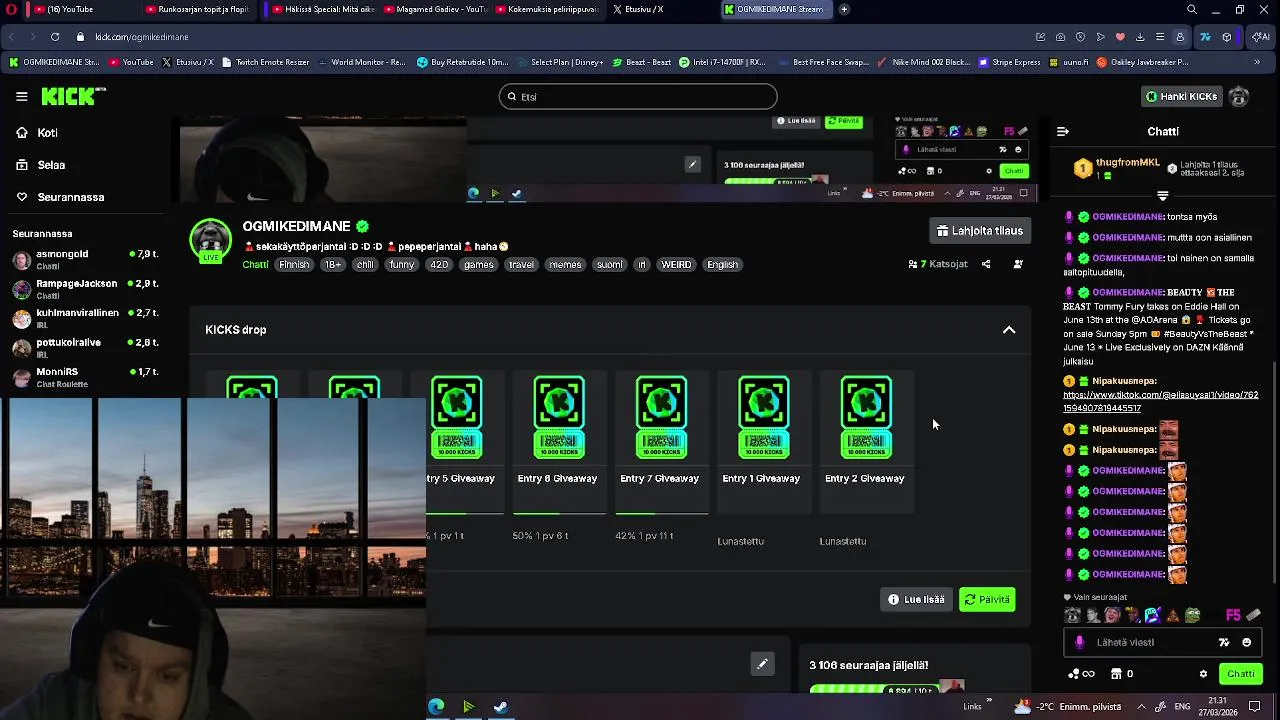Click the KICK logo
1280x720 pixels.
click(72, 96)
